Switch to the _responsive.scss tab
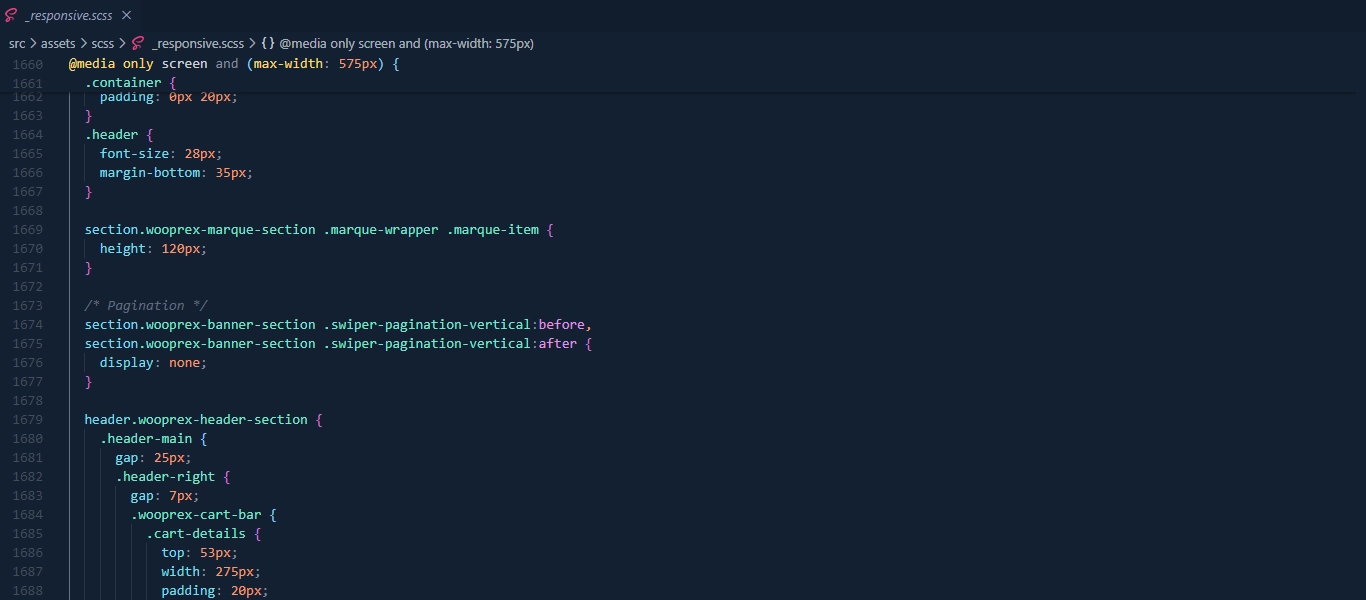1366x600 pixels. point(68,15)
